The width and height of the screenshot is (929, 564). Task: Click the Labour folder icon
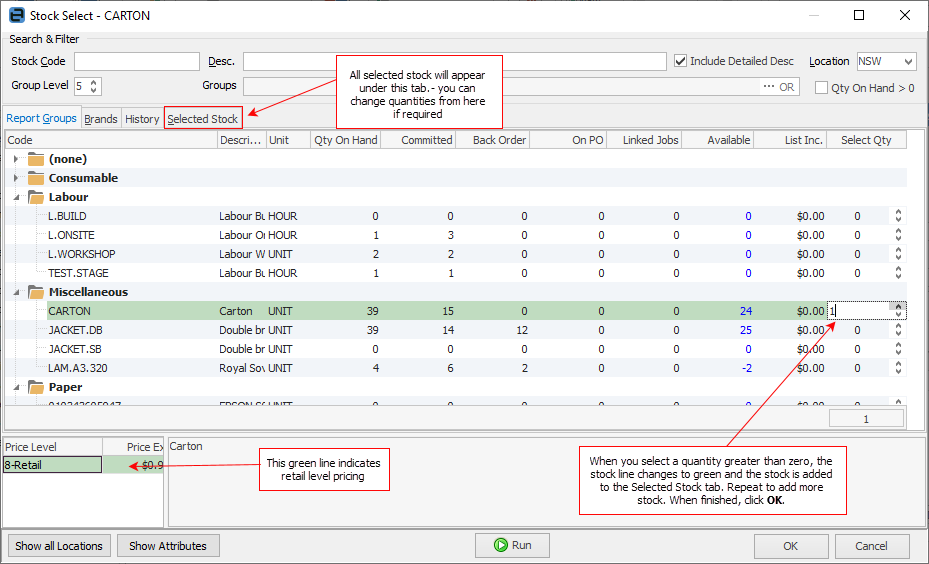pyautogui.click(x=36, y=197)
